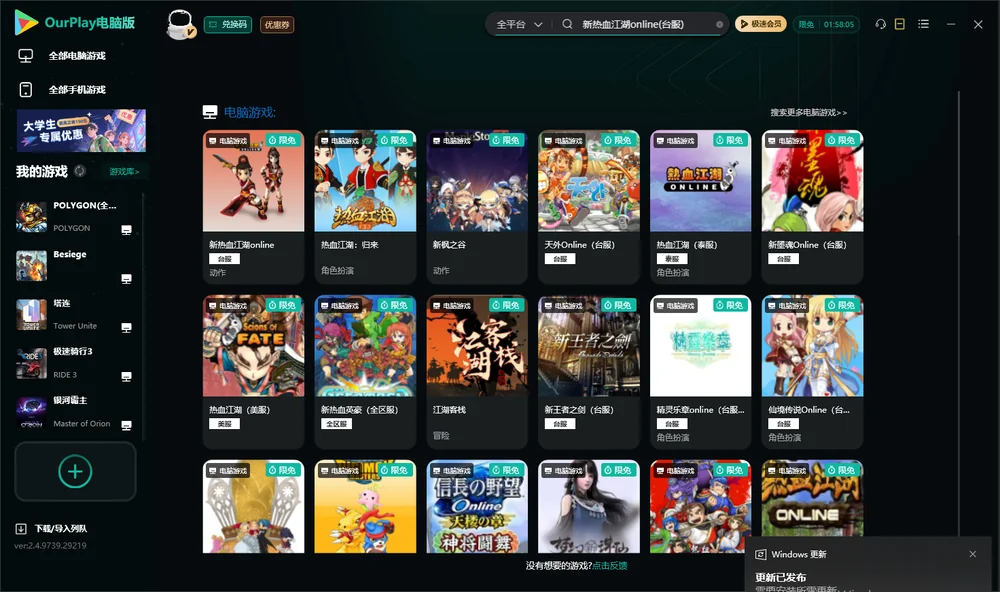Open the 新热血英豪（全区服） game card
The height and width of the screenshot is (592, 1000).
pyautogui.click(x=365, y=372)
